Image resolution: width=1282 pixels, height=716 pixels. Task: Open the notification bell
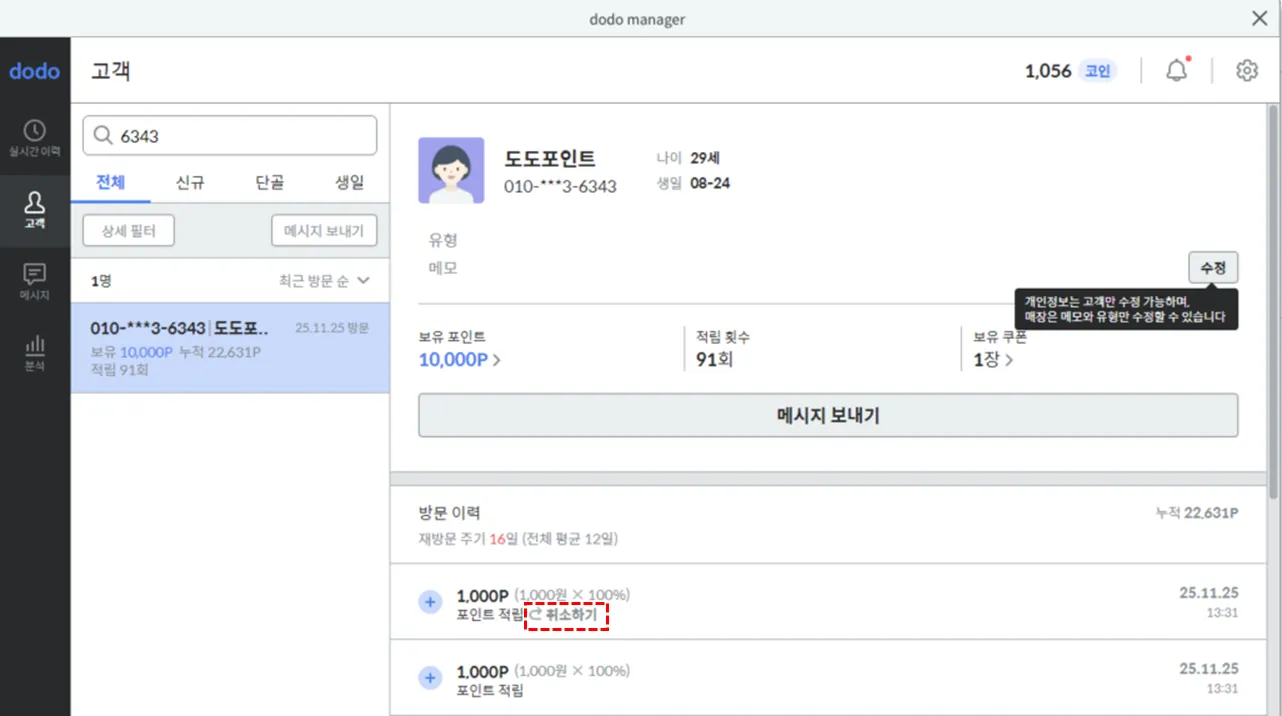pos(1177,71)
